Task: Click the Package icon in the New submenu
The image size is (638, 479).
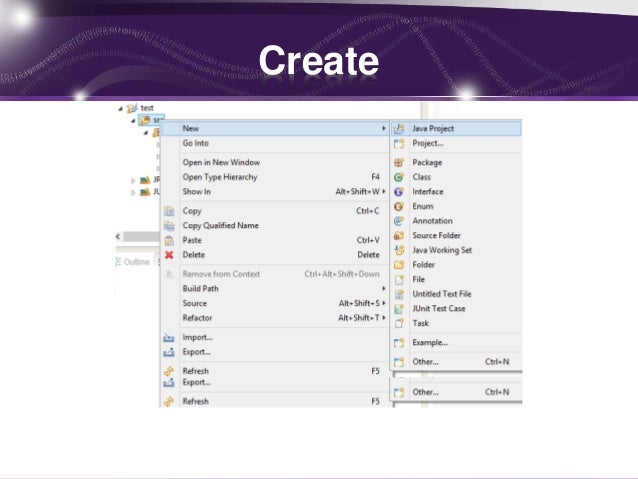Action: (x=399, y=162)
